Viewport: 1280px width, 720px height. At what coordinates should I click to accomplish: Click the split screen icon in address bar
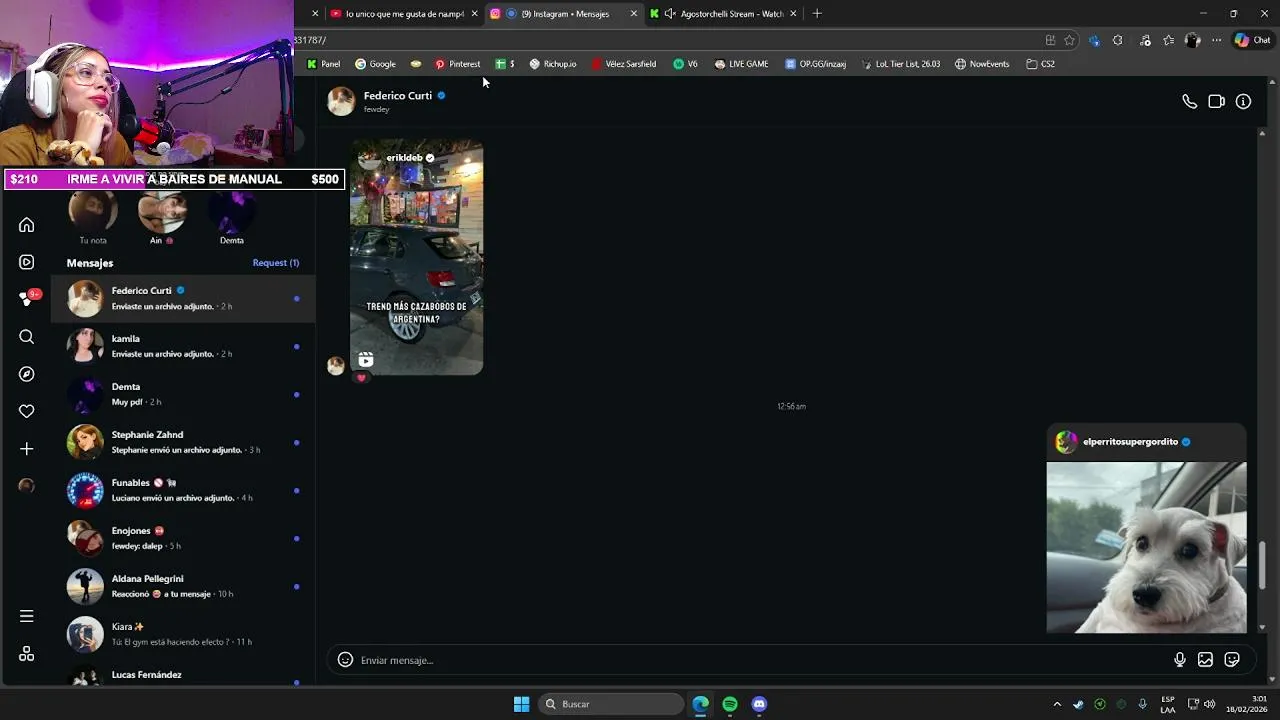coord(1050,40)
